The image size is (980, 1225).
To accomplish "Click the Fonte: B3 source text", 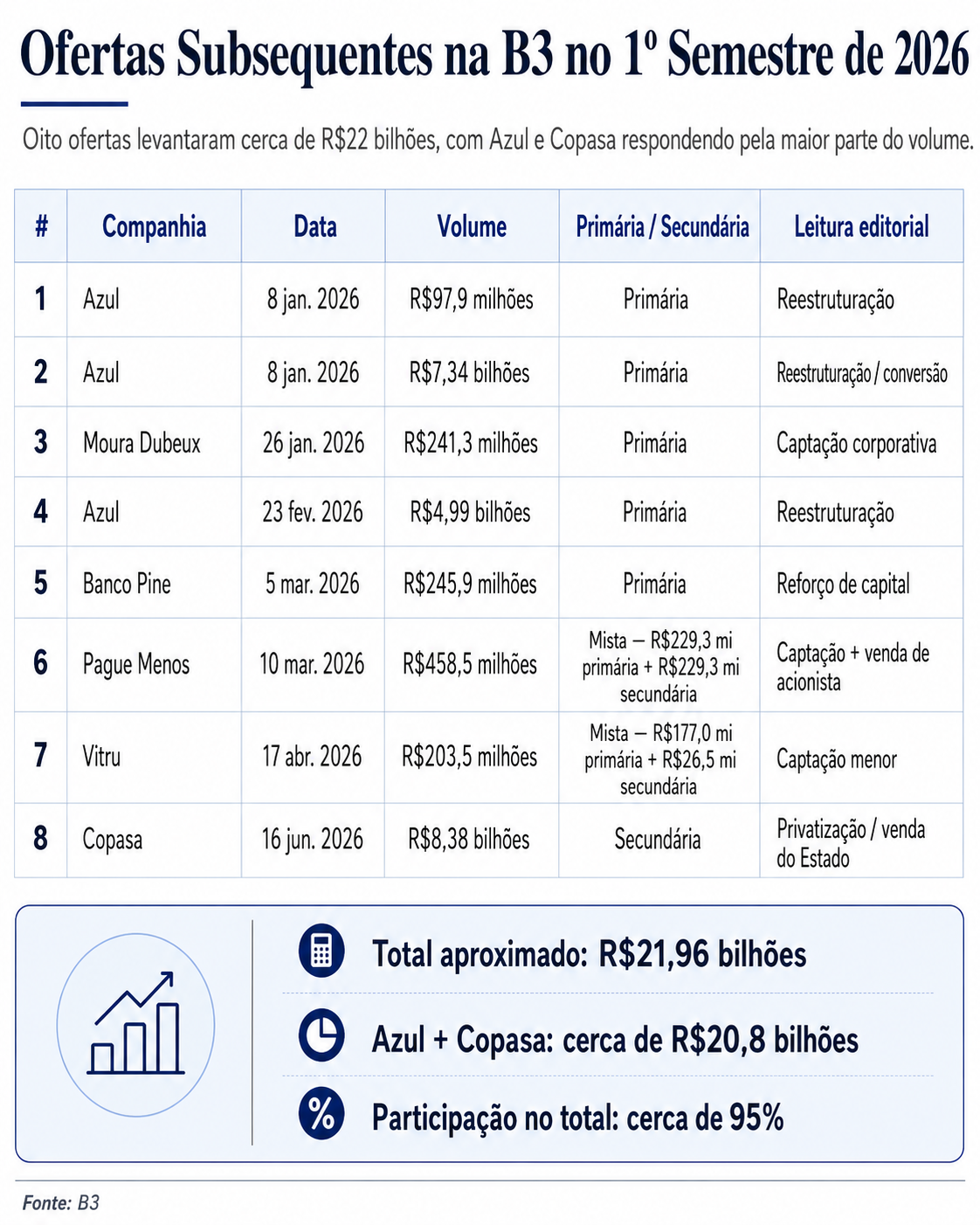I will [x=61, y=1203].
